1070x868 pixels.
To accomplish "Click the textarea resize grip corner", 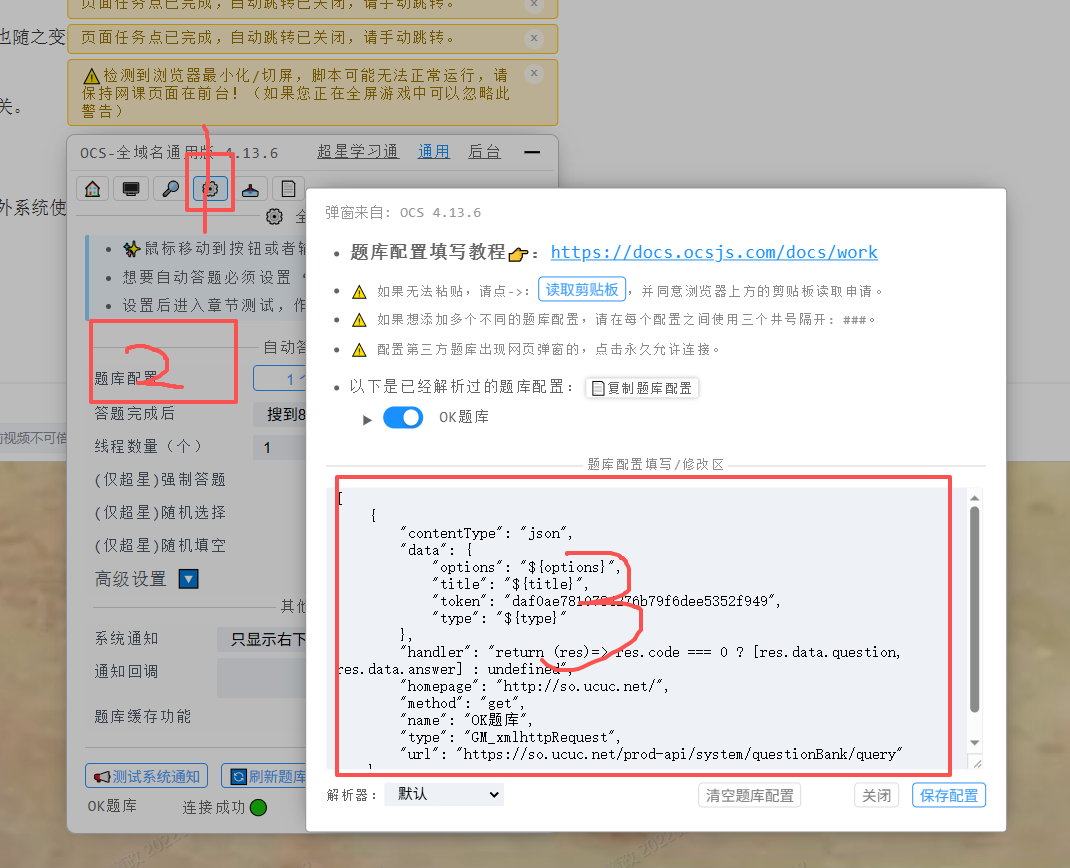I will click(x=976, y=764).
